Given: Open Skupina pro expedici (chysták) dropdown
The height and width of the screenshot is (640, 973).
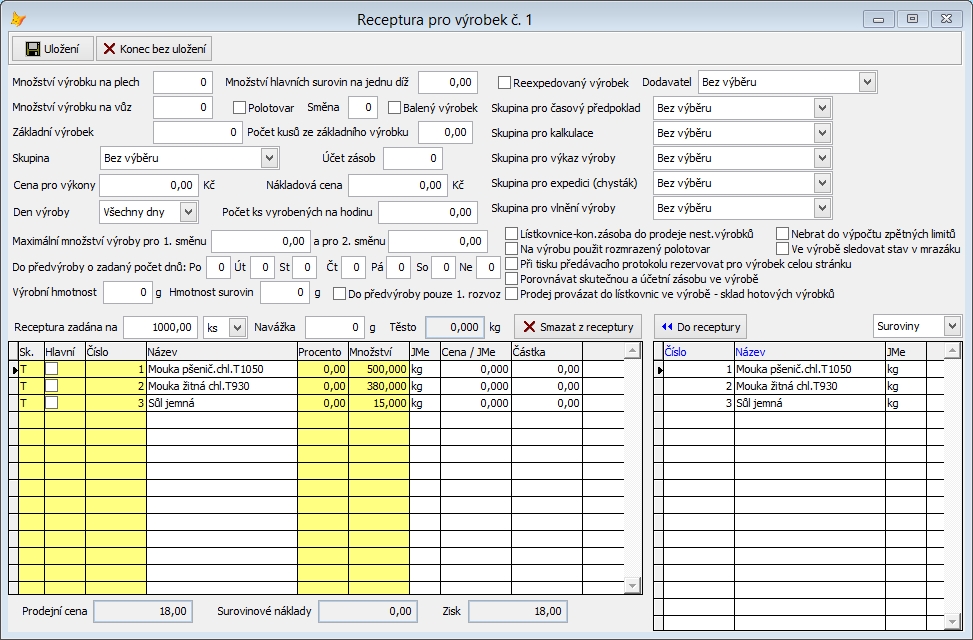Looking at the screenshot, I should click(x=822, y=183).
